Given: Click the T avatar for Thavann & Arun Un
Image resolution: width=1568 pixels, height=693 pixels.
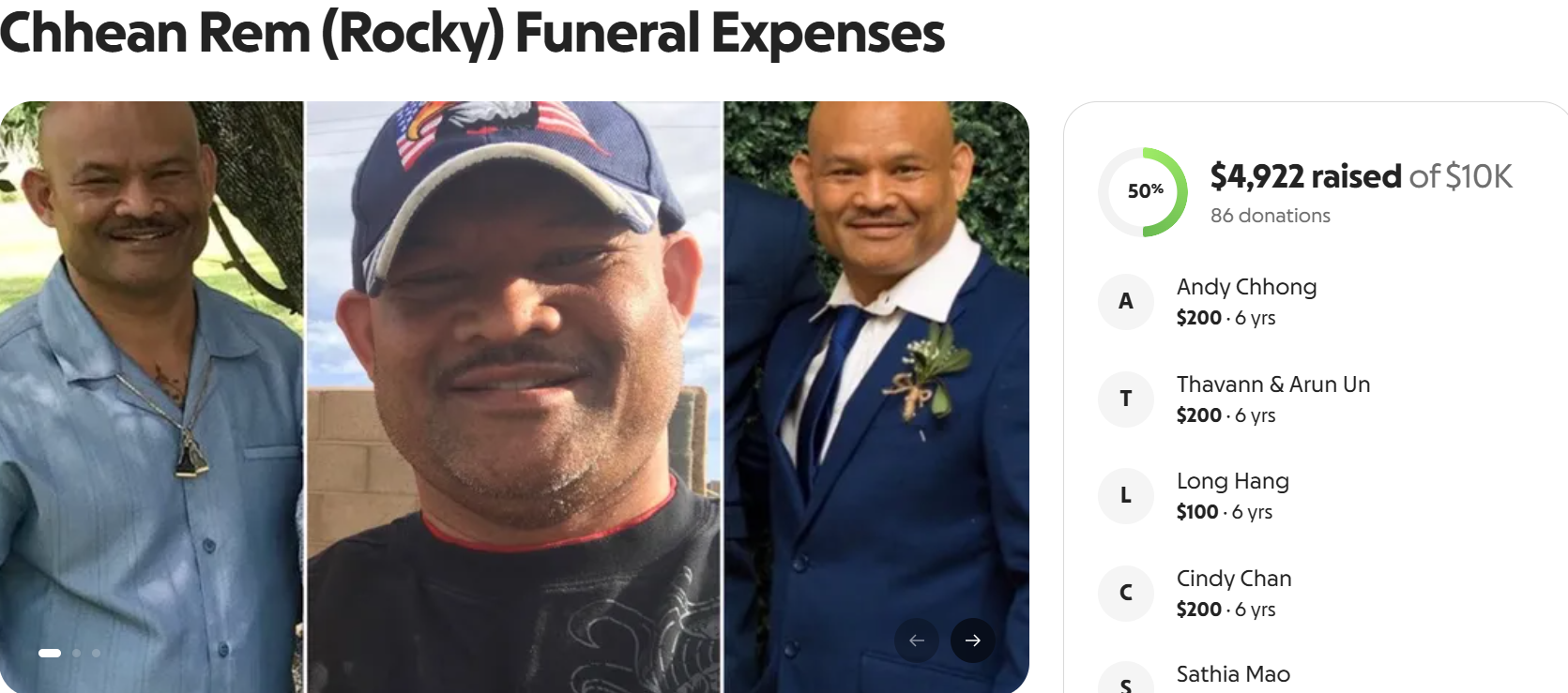Looking at the screenshot, I should [x=1126, y=399].
